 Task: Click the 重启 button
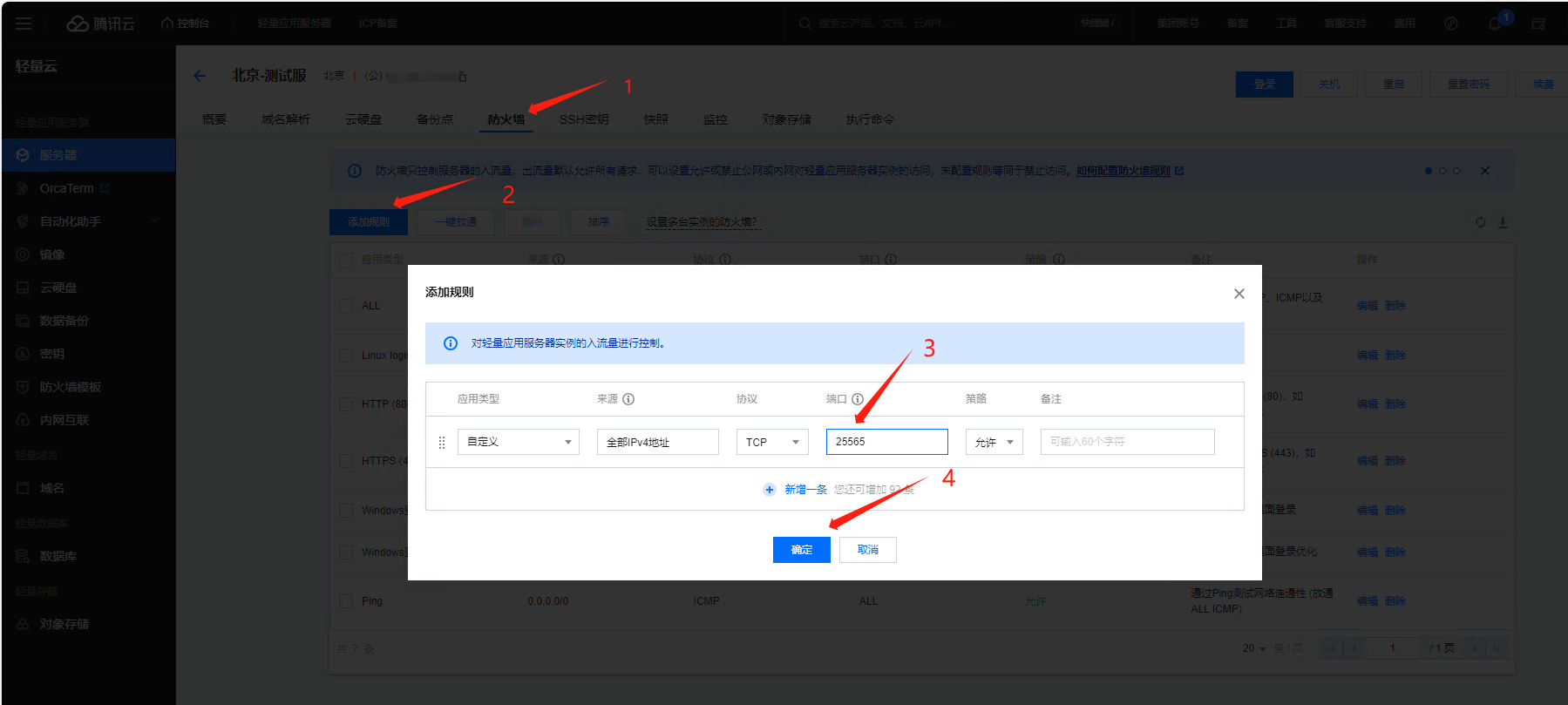(1394, 85)
